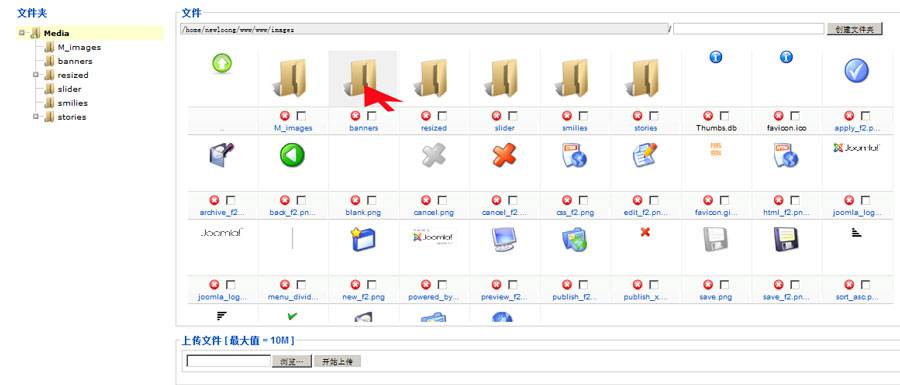The image size is (900, 385).
Task: Click the orange X cancel_f2 thumbnail
Action: tap(505, 155)
